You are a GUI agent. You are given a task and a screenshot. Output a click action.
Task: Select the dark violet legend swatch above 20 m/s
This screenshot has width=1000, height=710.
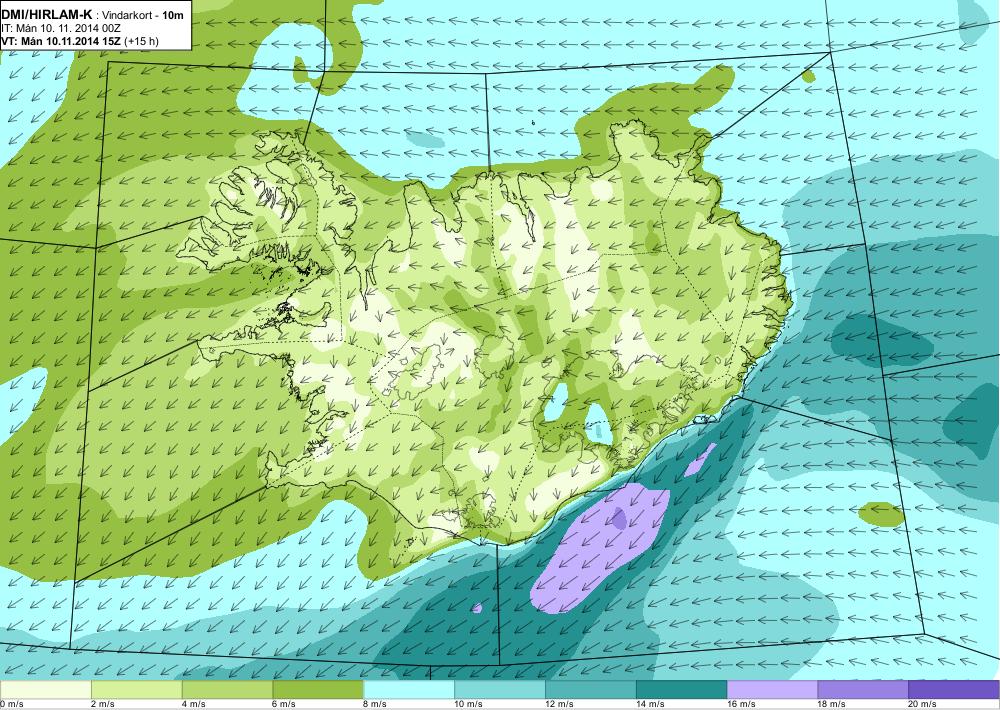pyautogui.click(x=954, y=690)
